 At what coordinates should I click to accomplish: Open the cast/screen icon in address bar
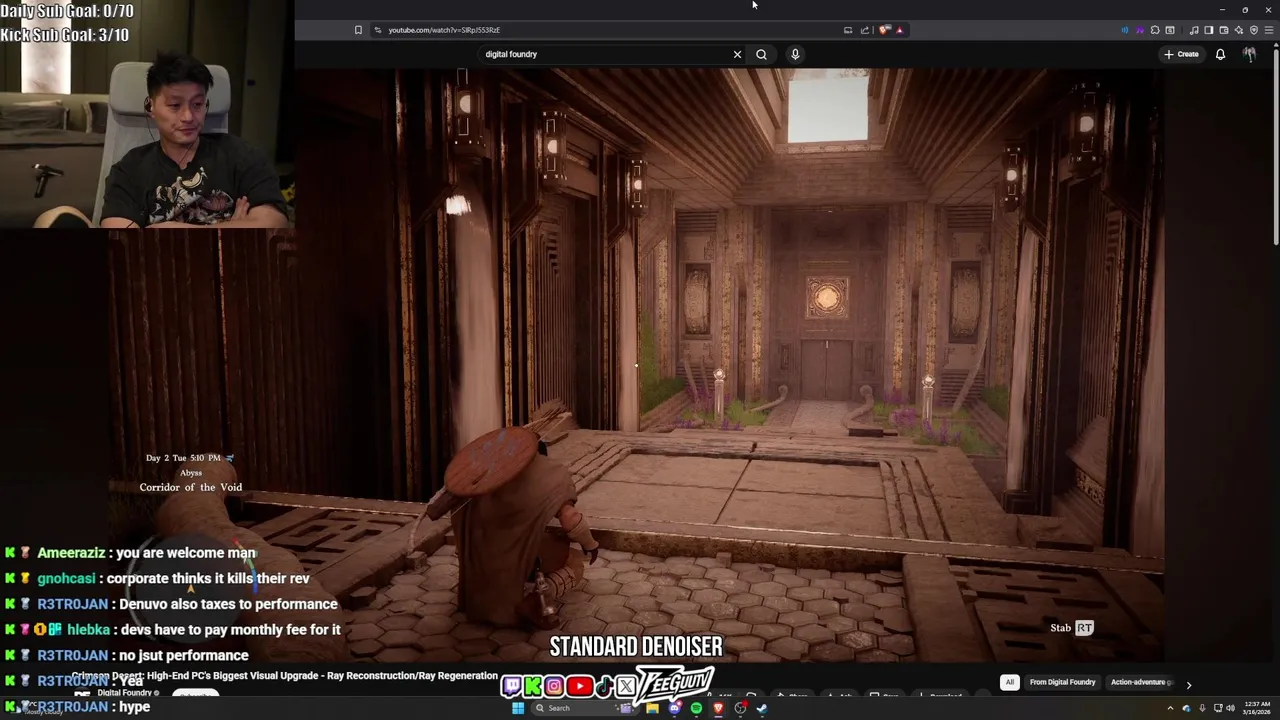point(848,30)
